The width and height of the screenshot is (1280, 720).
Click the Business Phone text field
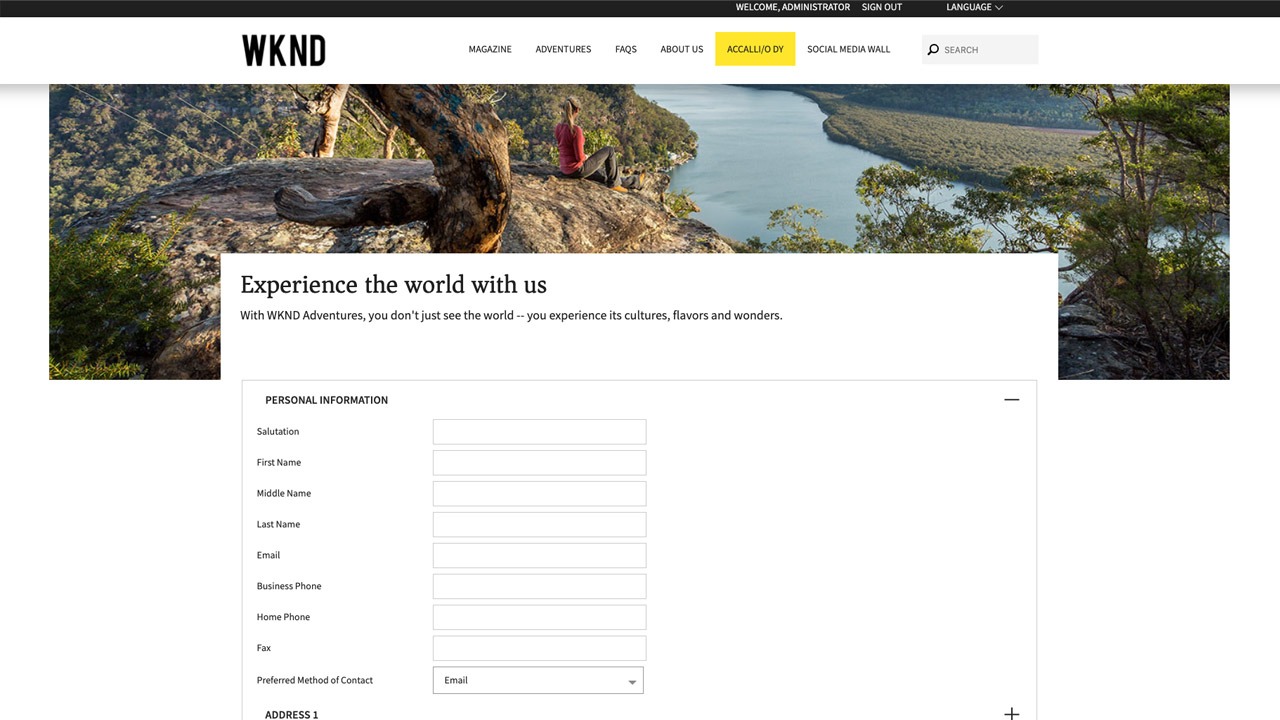pos(540,587)
